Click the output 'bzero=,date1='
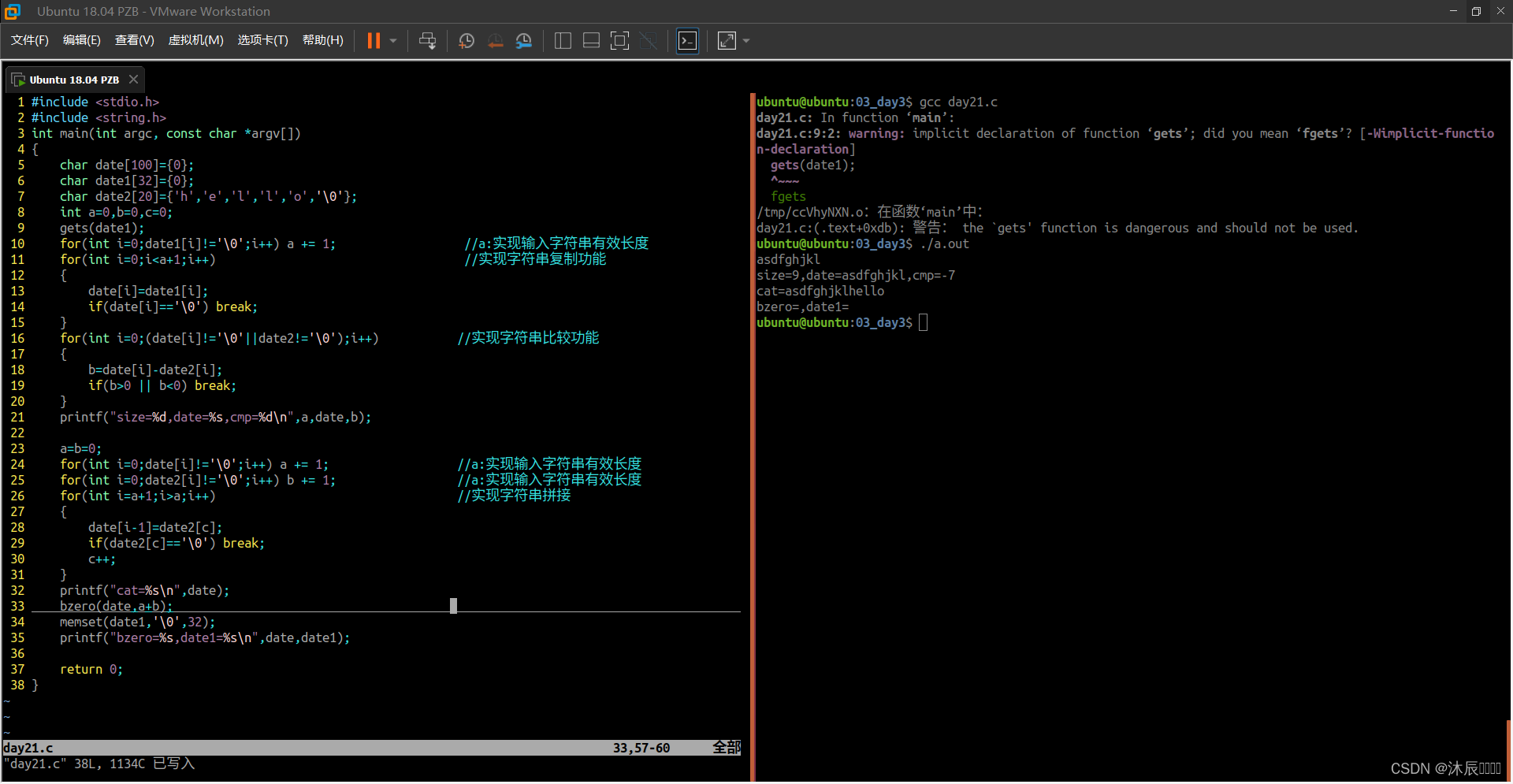 (x=803, y=307)
